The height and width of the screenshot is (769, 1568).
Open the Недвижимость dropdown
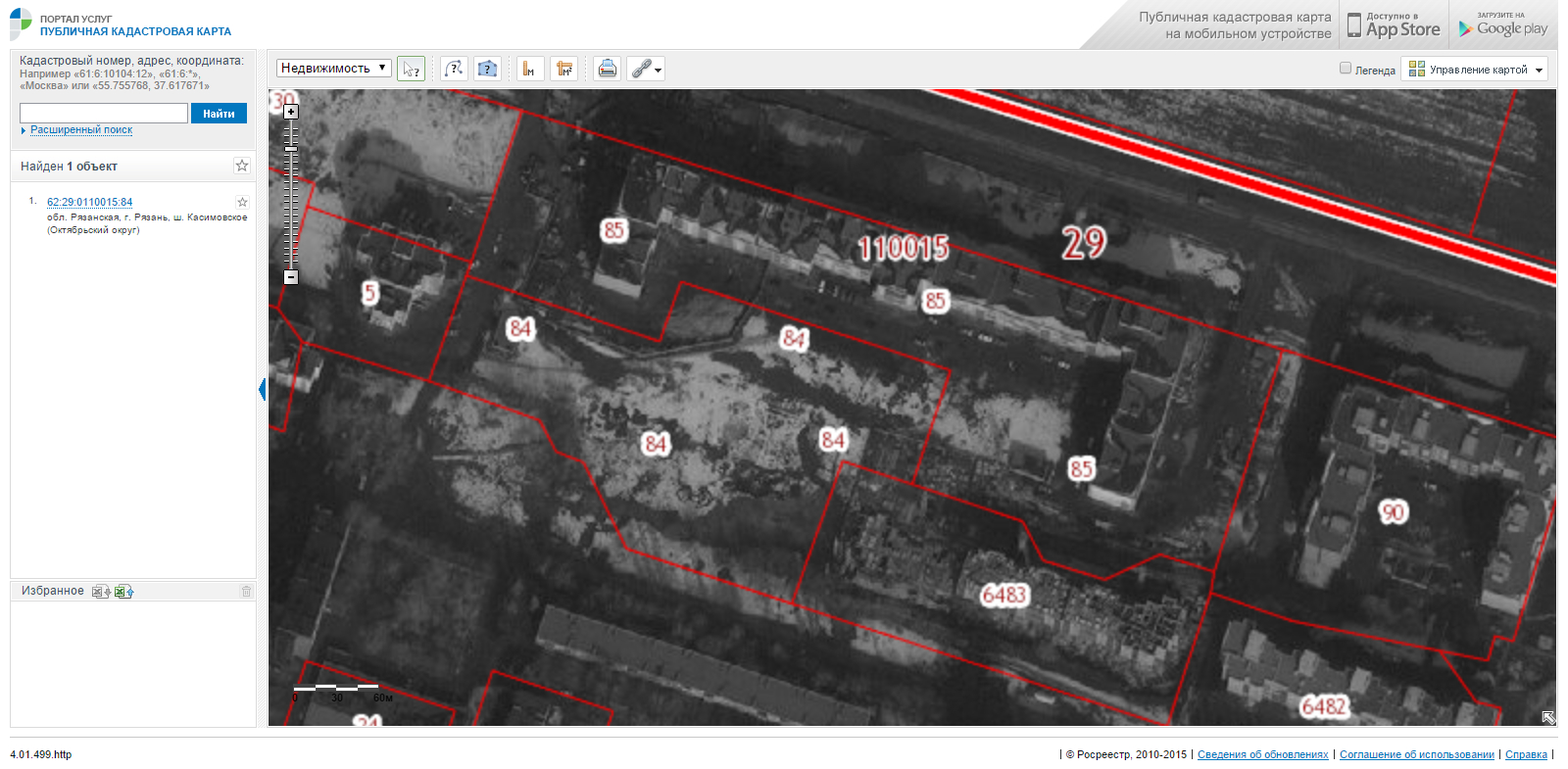pyautogui.click(x=333, y=68)
